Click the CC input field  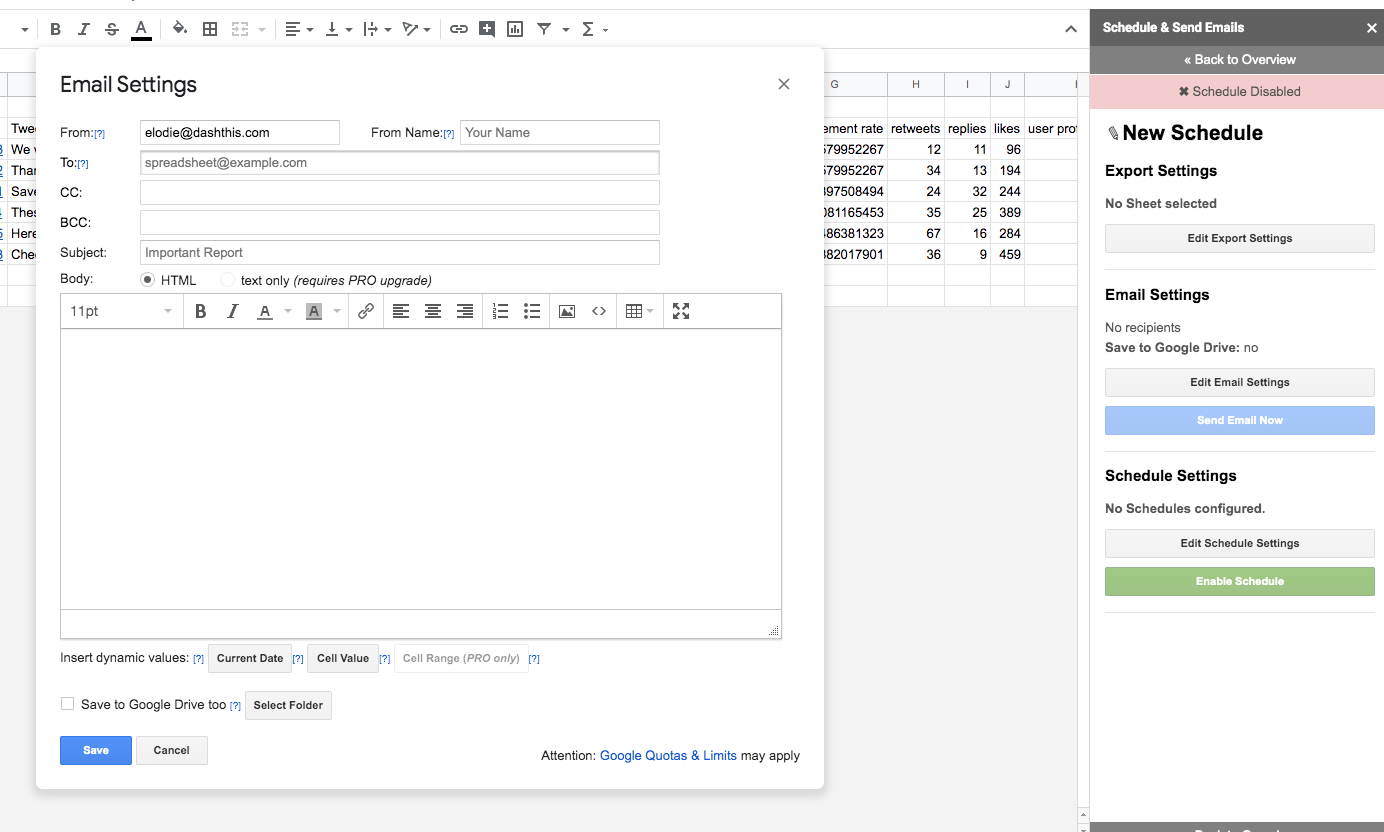pos(398,192)
